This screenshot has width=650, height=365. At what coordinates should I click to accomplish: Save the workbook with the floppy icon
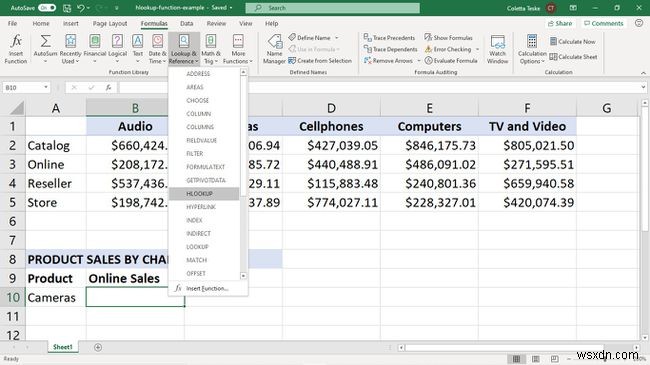pos(67,8)
